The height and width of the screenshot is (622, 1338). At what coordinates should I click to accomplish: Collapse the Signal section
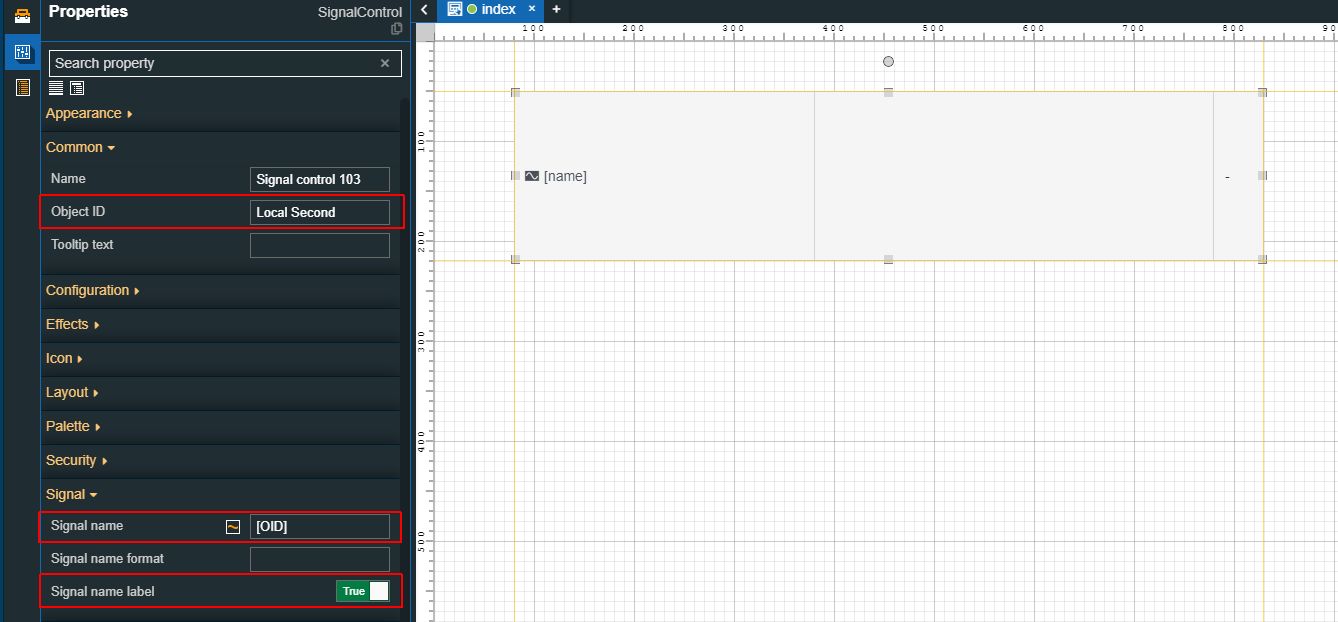[x=71, y=494]
